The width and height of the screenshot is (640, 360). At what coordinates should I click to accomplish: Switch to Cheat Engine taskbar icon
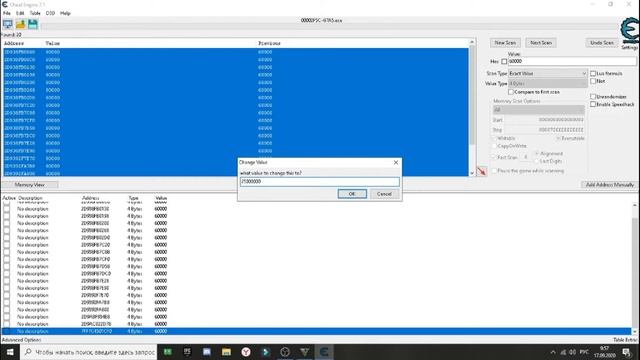pos(324,352)
